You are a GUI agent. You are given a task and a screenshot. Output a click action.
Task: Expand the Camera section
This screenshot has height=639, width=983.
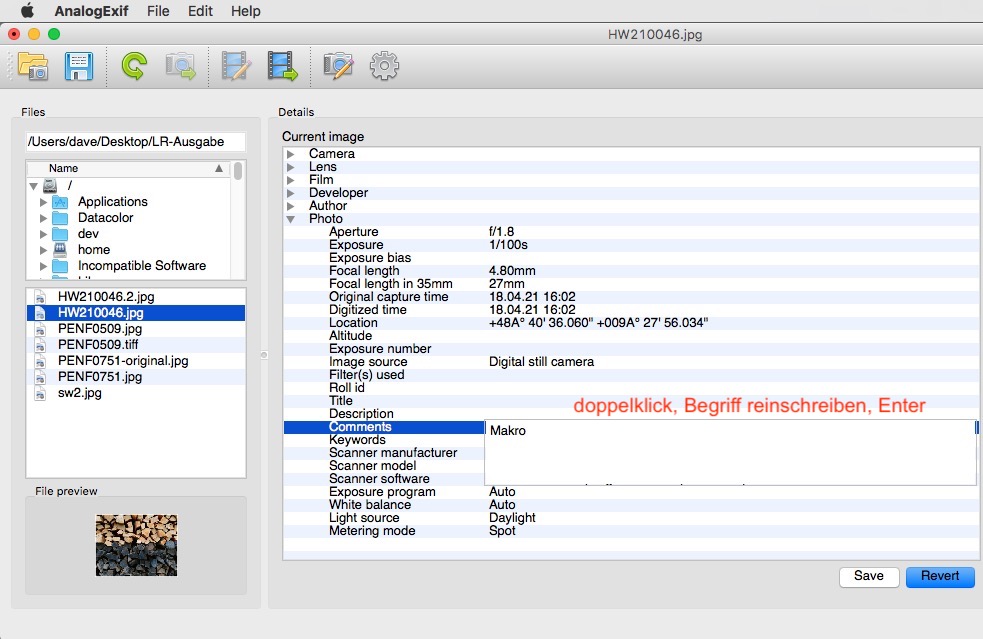coord(291,154)
